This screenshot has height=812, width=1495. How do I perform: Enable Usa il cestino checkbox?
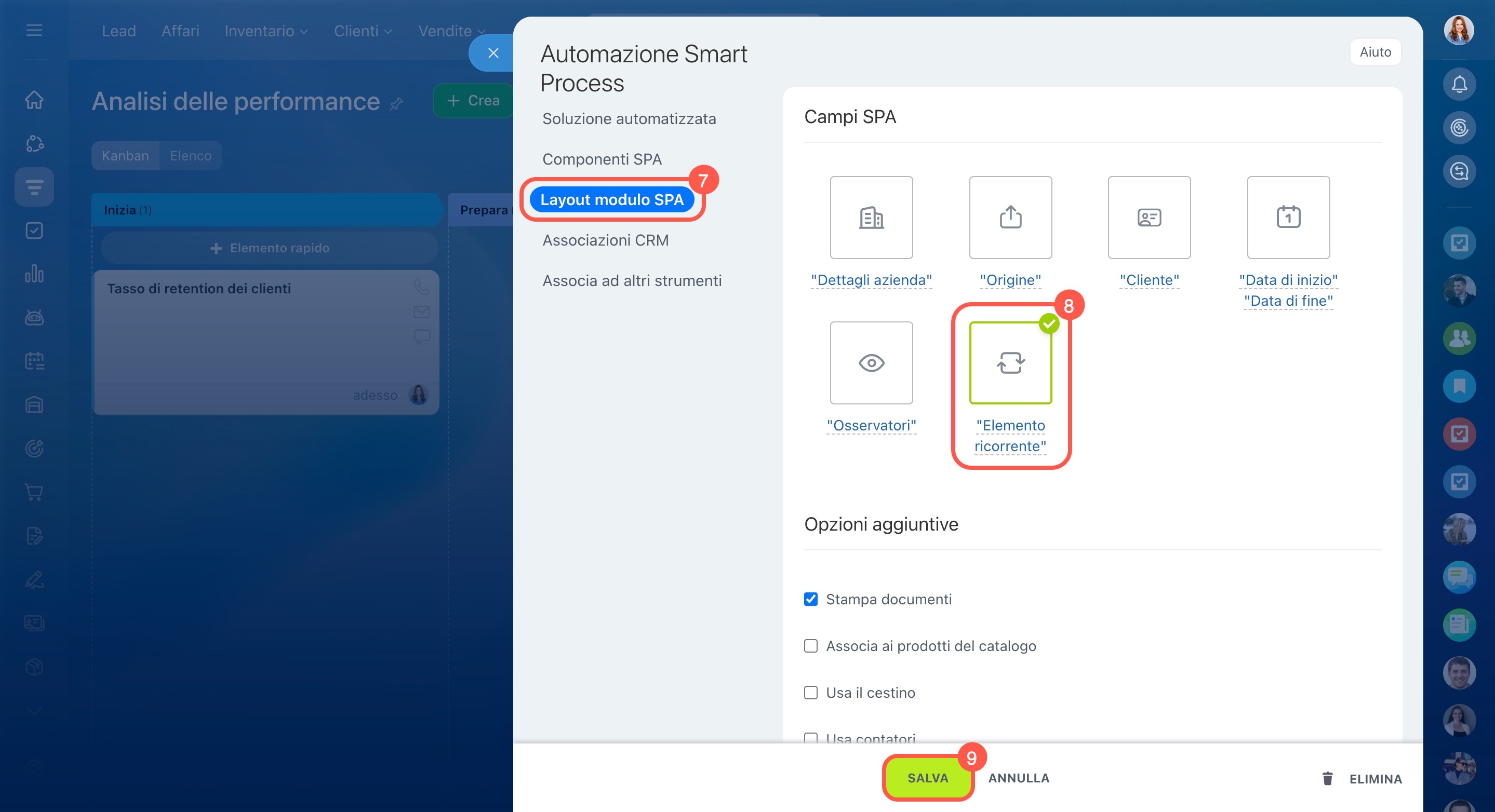pos(811,693)
